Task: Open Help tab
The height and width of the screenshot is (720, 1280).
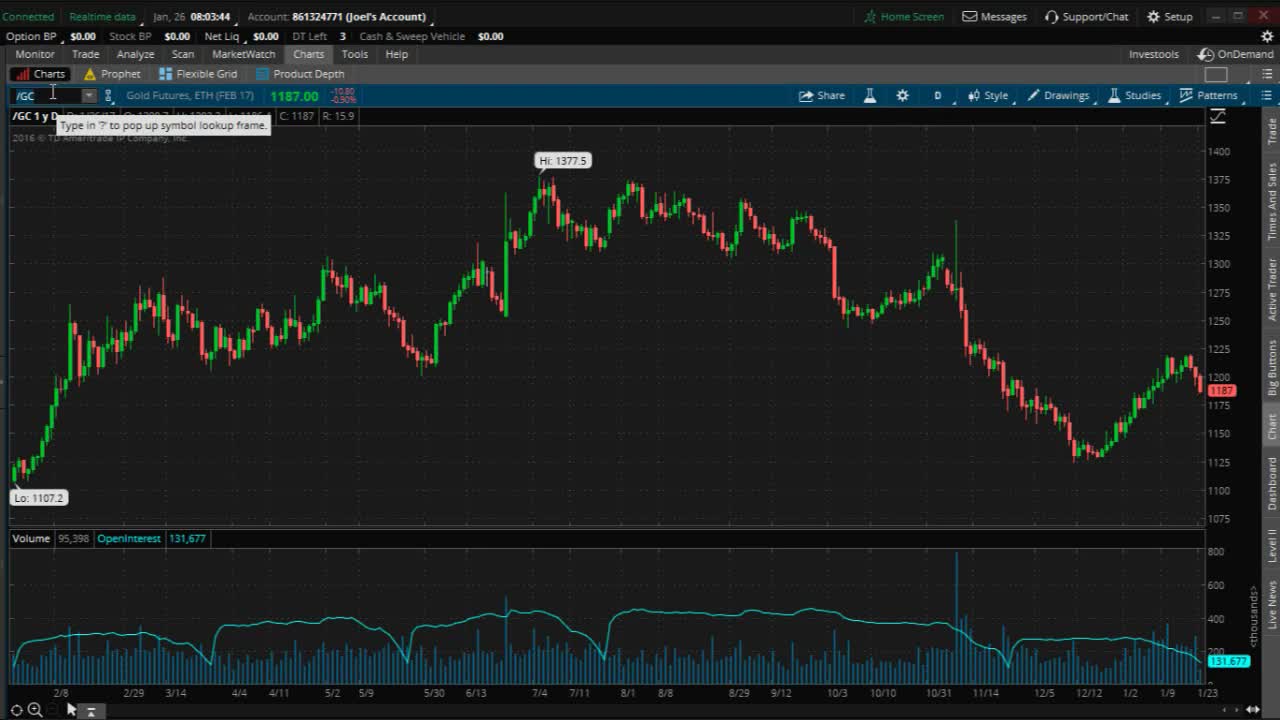Action: 397,54
